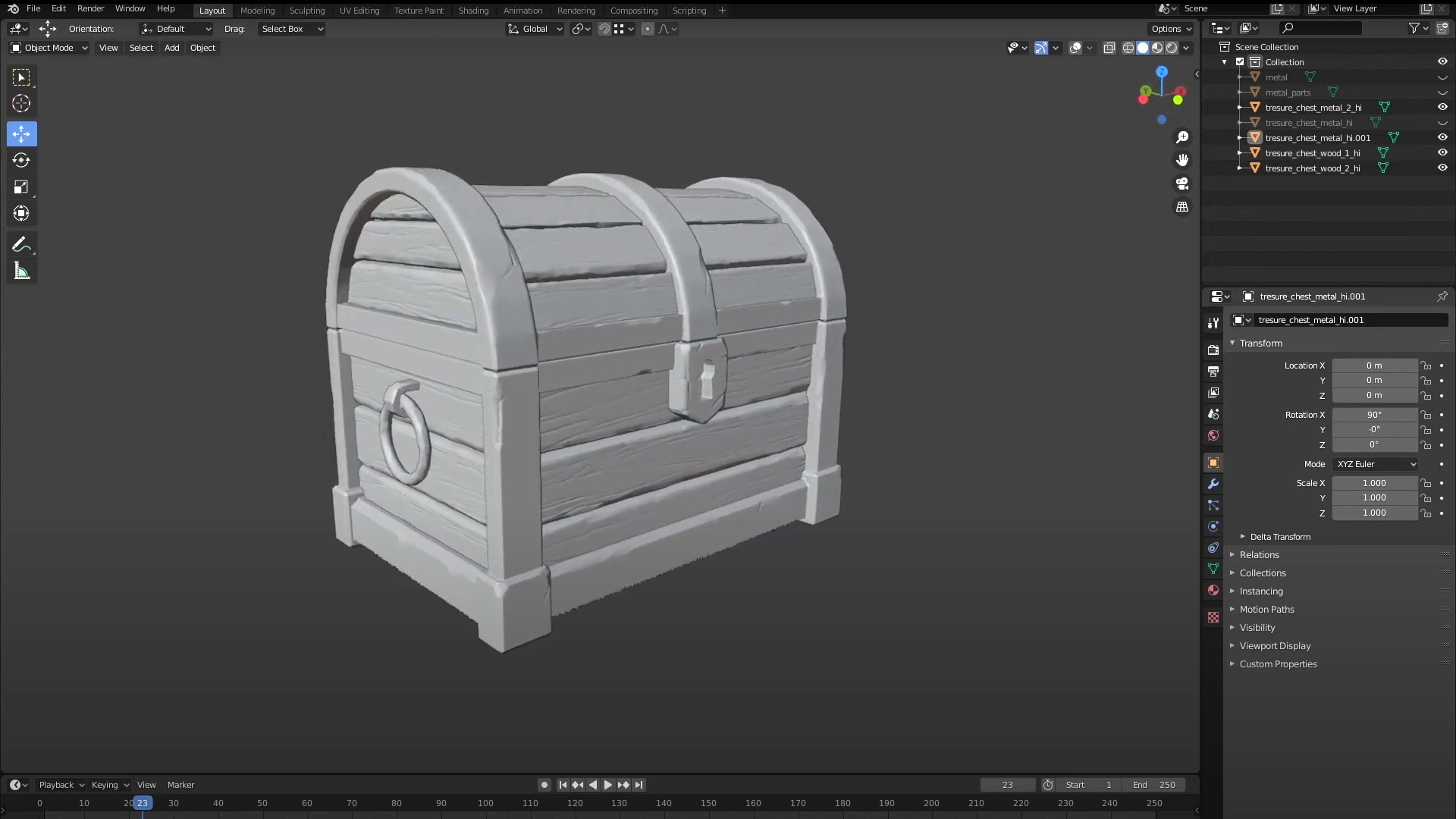Hide tresure_chest_wood_1_hi with eye icon
1456x819 pixels.
click(x=1442, y=152)
